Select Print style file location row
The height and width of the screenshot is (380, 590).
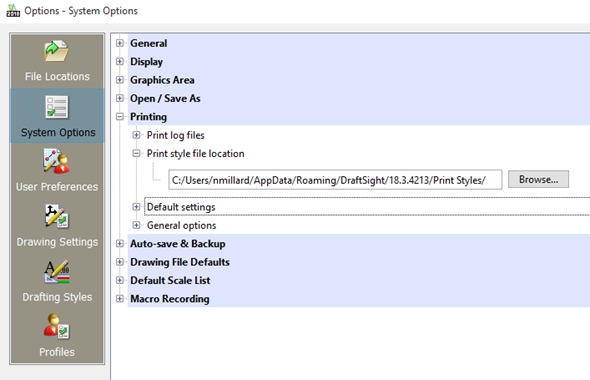pyautogui.click(x=195, y=154)
